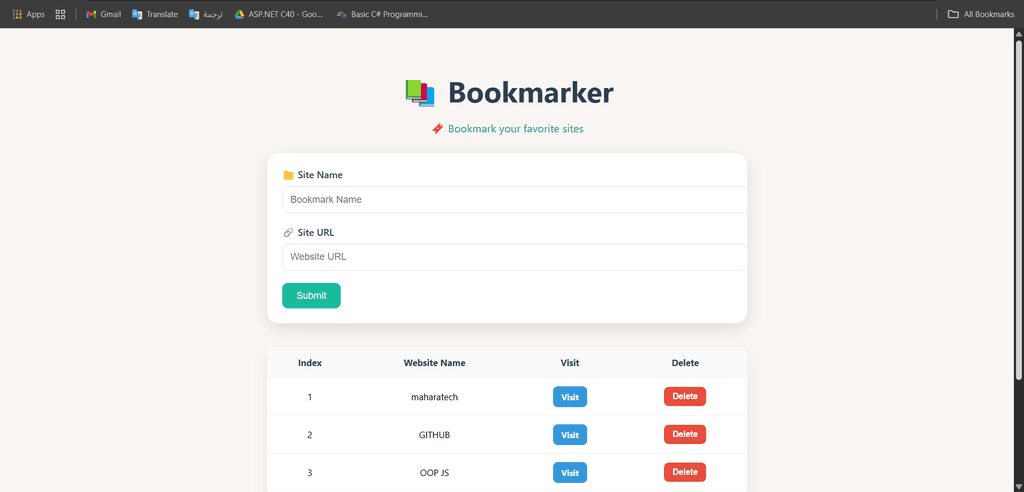Click the page vertical scrollbar thumb

pyautogui.click(x=1018, y=209)
